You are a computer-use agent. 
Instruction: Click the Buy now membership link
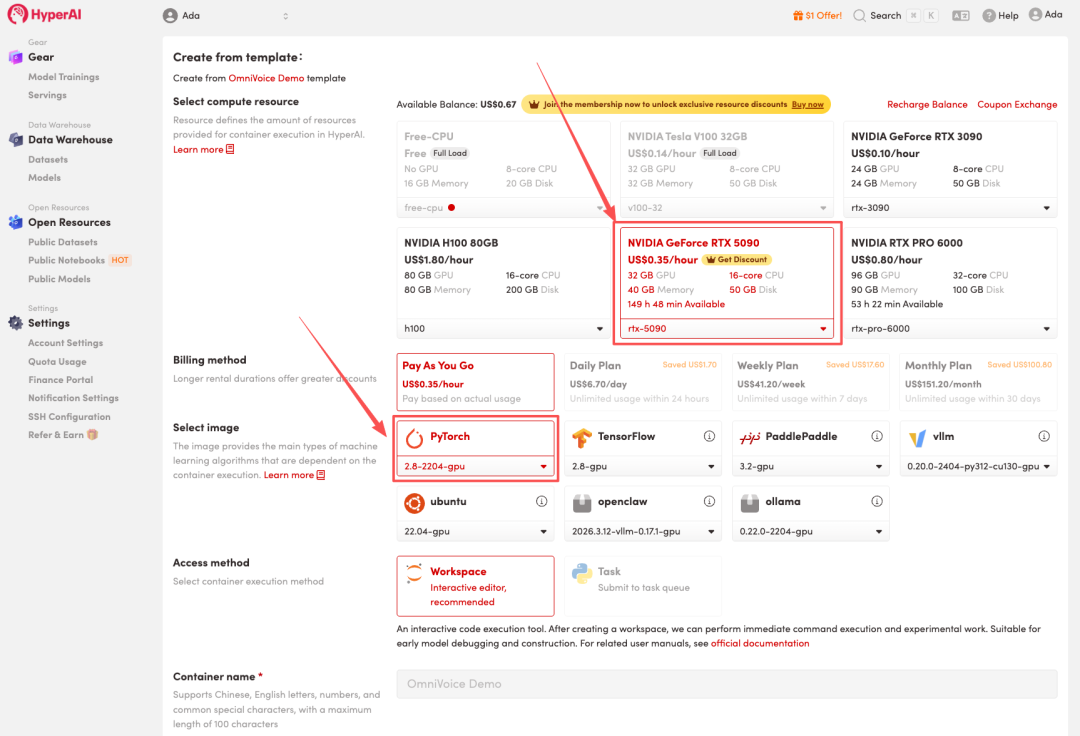click(807, 105)
